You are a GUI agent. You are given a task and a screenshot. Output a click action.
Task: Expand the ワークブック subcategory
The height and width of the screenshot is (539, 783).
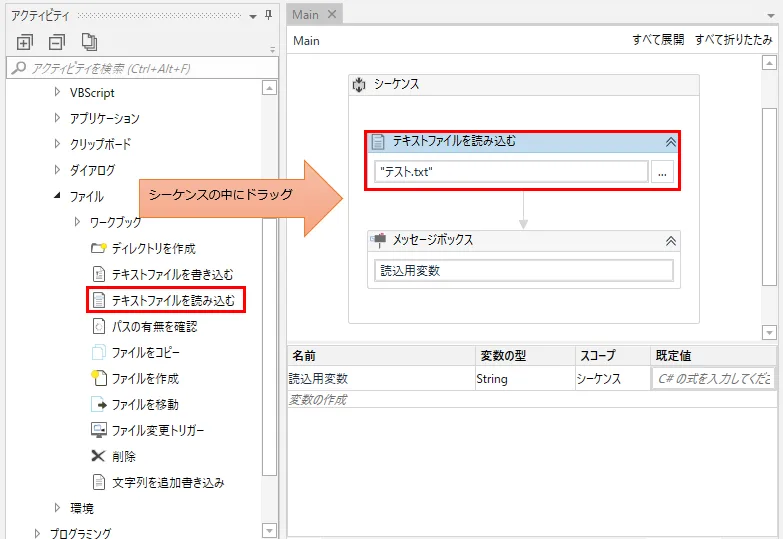[x=77, y=221]
